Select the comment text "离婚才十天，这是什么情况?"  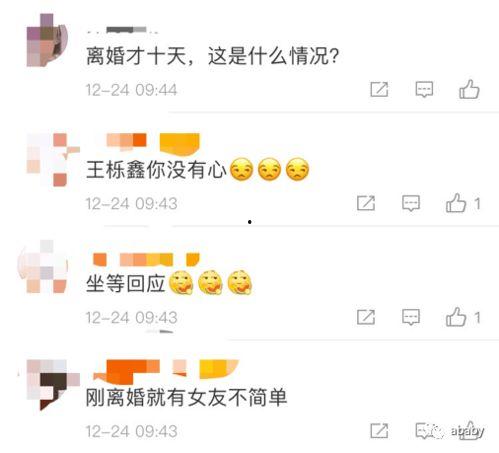point(212,56)
